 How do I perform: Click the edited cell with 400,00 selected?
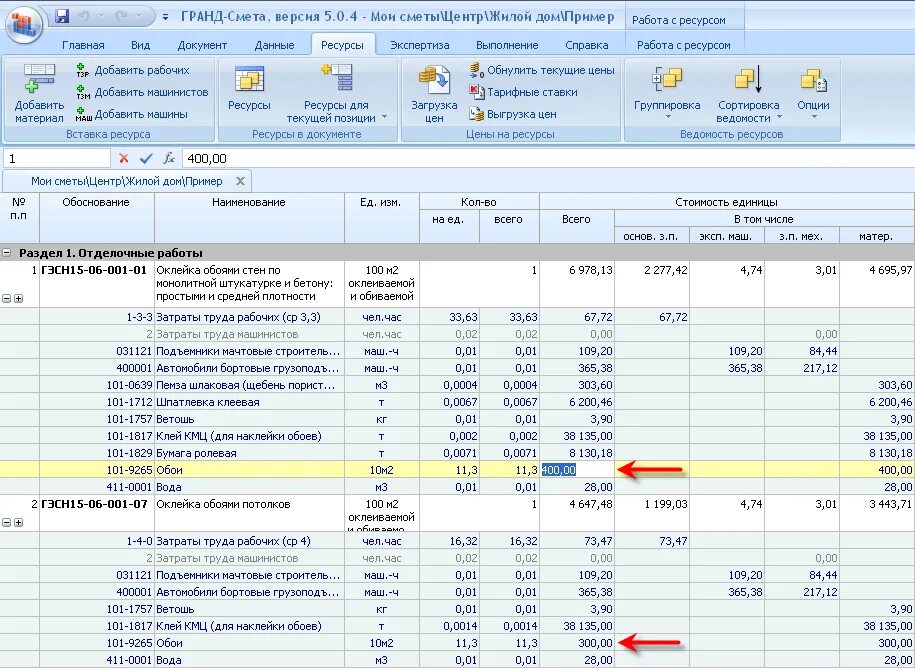tap(577, 470)
